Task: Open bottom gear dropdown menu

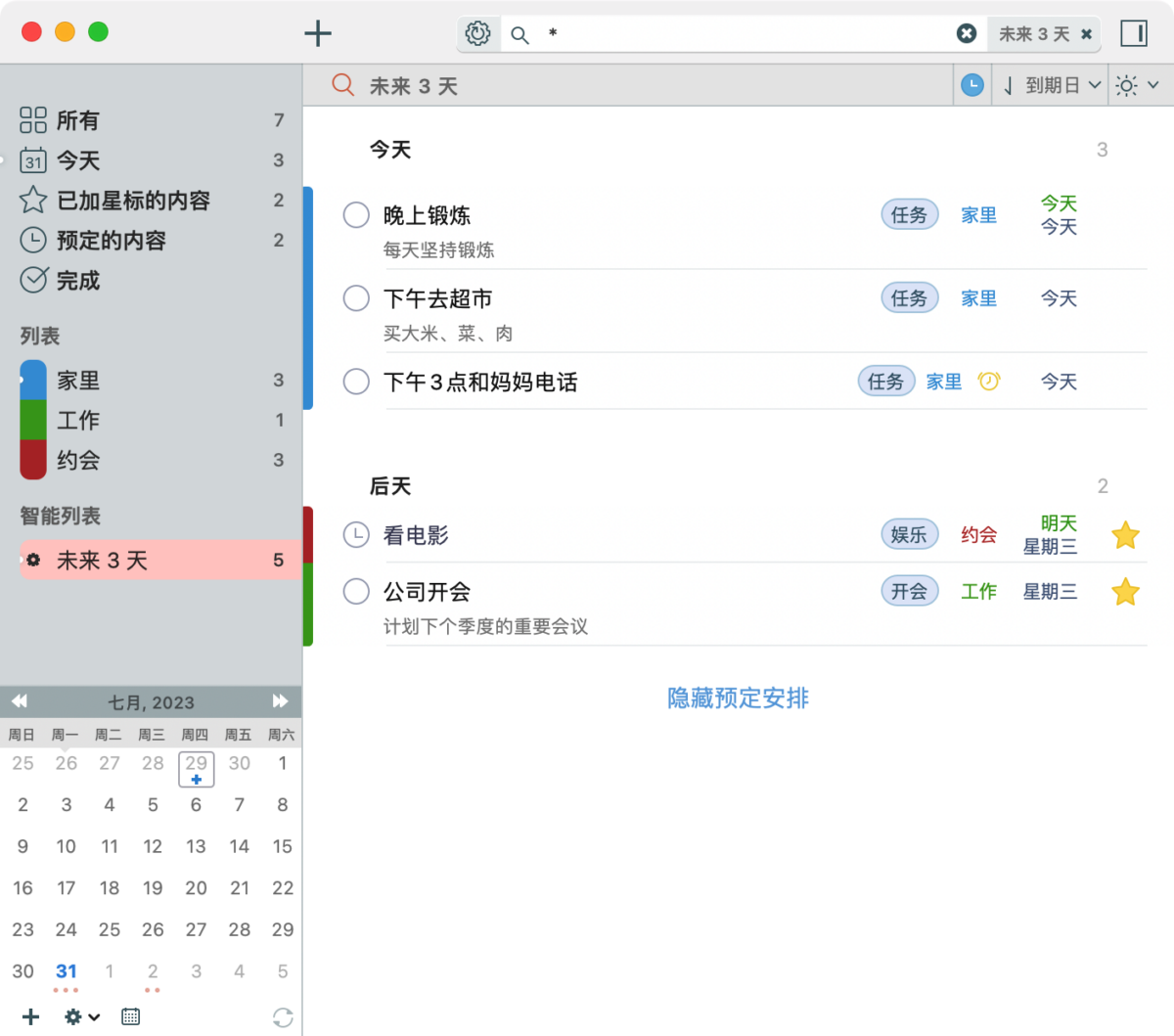Action: click(x=82, y=1017)
